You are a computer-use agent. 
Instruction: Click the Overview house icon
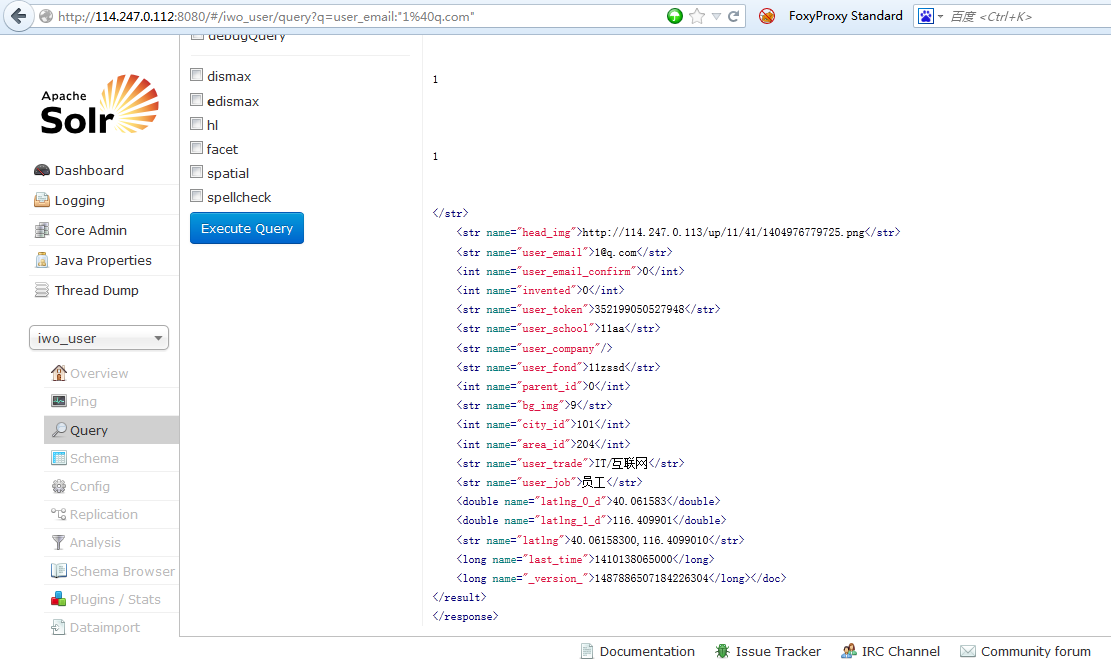(59, 373)
